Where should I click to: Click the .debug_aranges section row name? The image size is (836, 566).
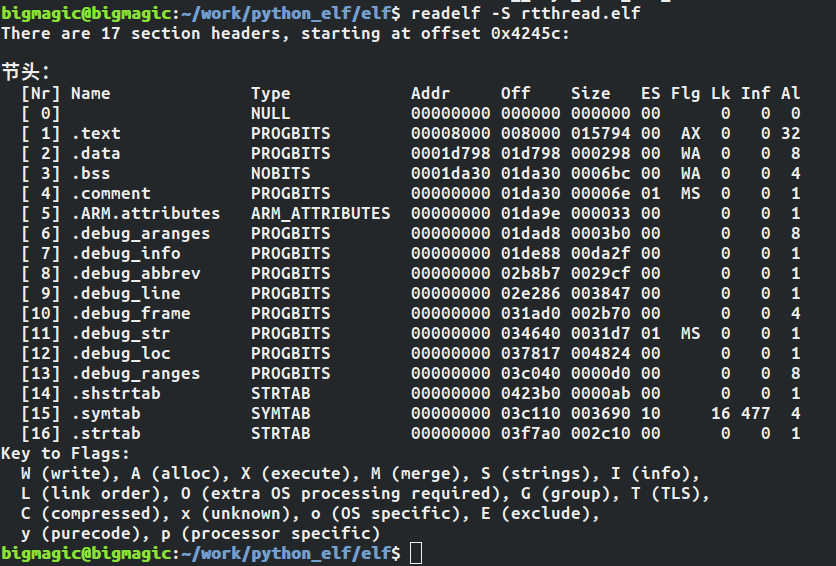[x=136, y=234]
